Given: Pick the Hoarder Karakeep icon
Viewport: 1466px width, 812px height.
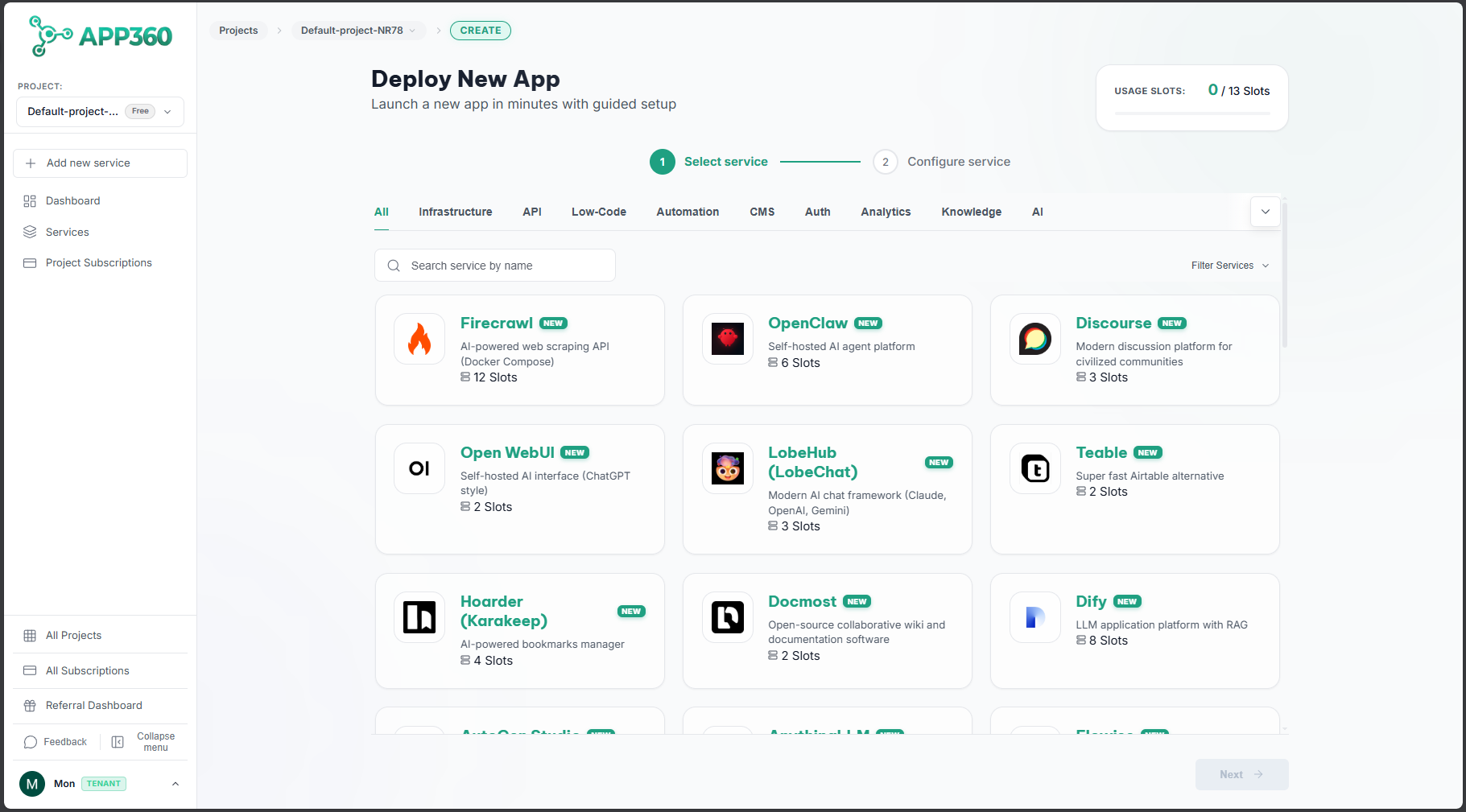Looking at the screenshot, I should coord(419,617).
